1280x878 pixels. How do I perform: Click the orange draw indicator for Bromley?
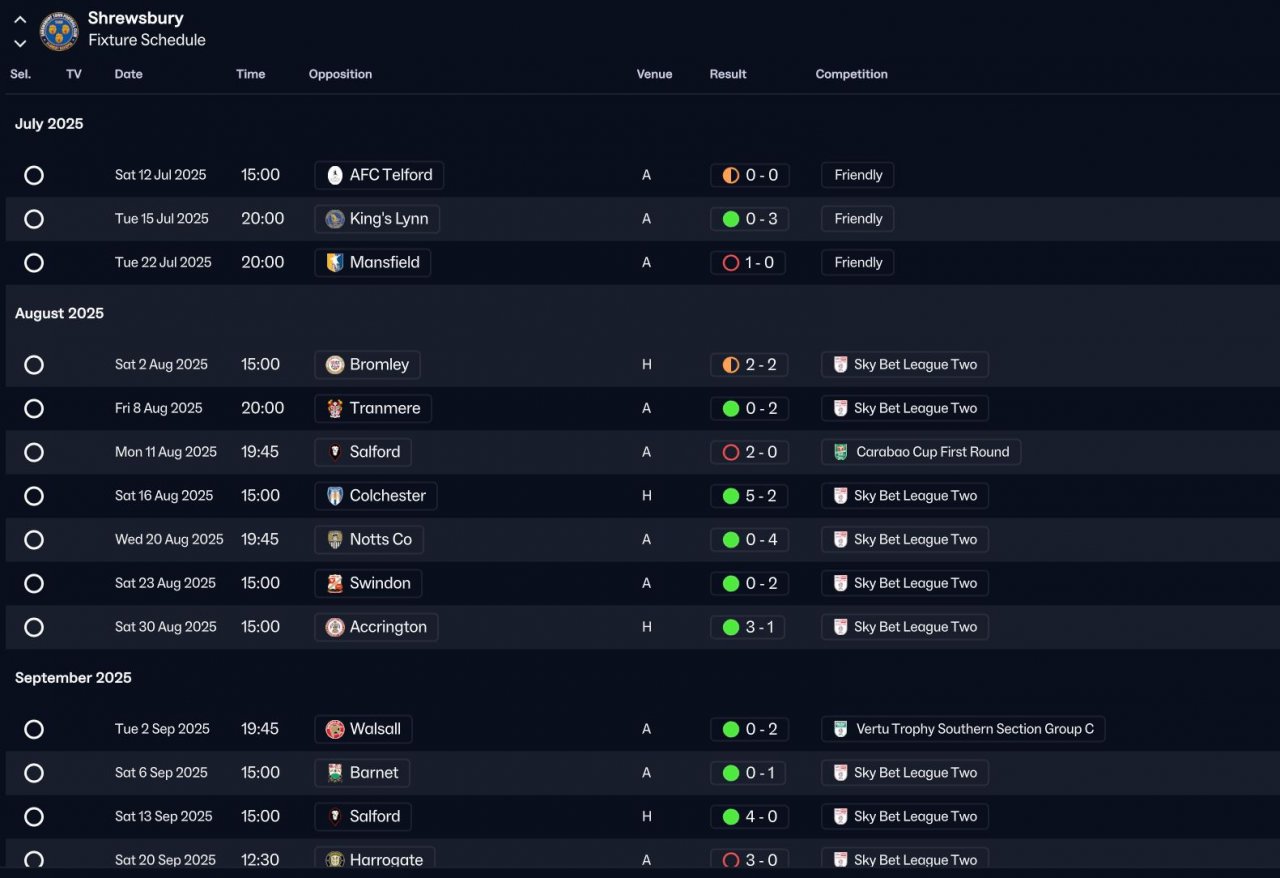(x=731, y=365)
